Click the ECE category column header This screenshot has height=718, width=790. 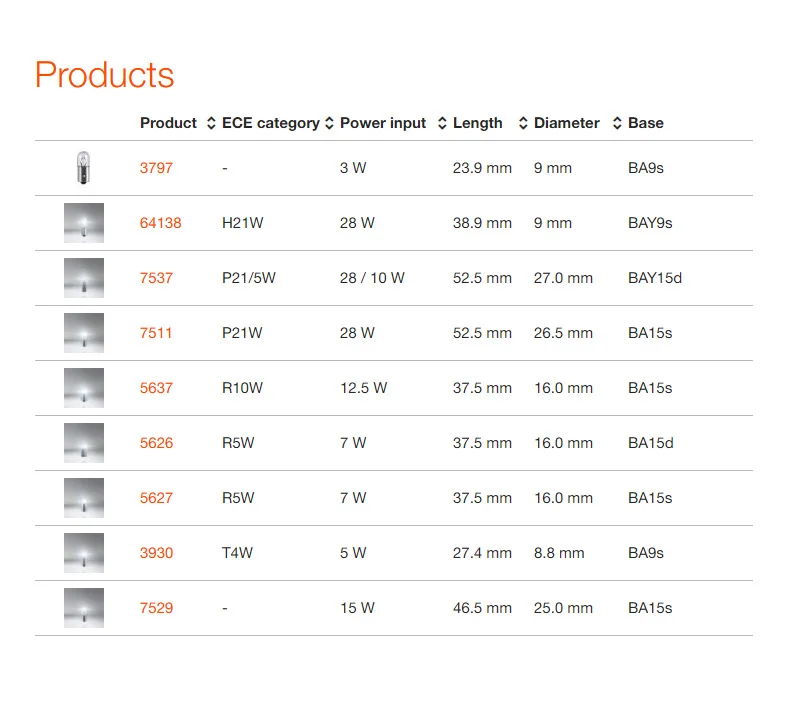pos(271,123)
